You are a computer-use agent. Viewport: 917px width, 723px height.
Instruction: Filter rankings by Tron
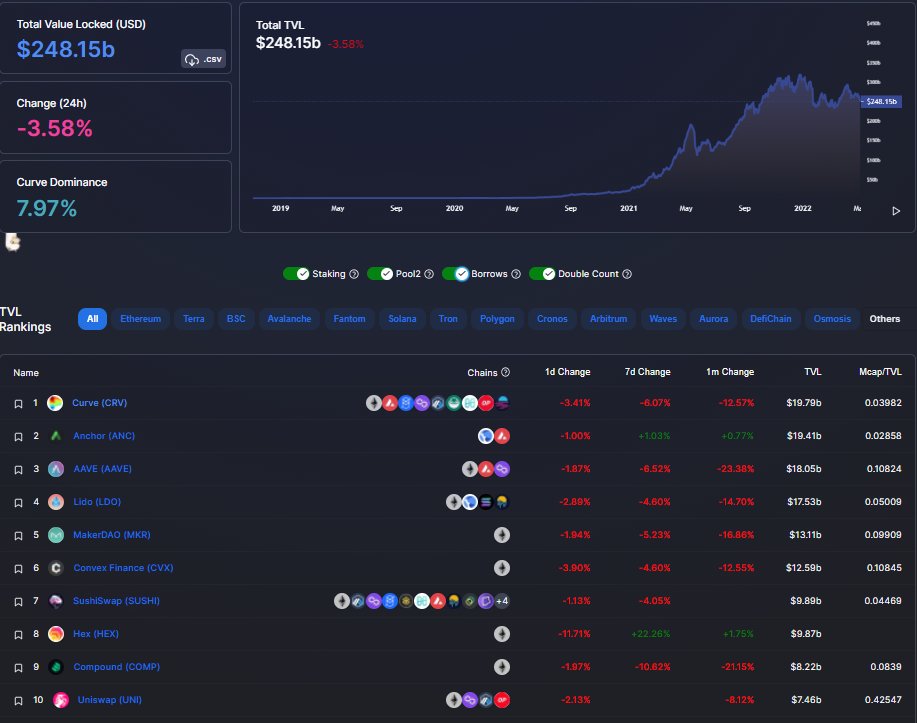[x=448, y=319]
